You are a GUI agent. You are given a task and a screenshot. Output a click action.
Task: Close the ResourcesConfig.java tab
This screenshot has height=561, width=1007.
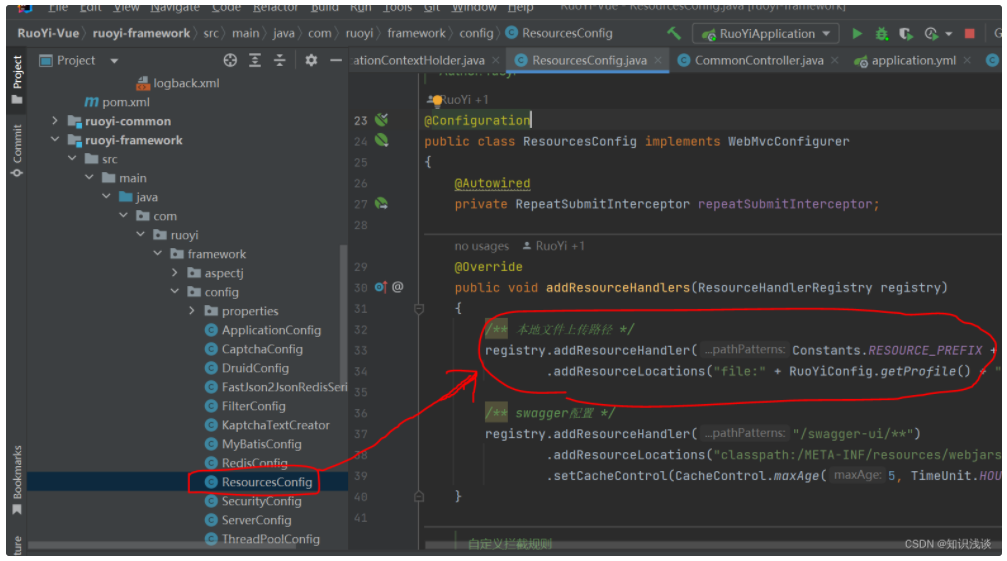pos(658,60)
